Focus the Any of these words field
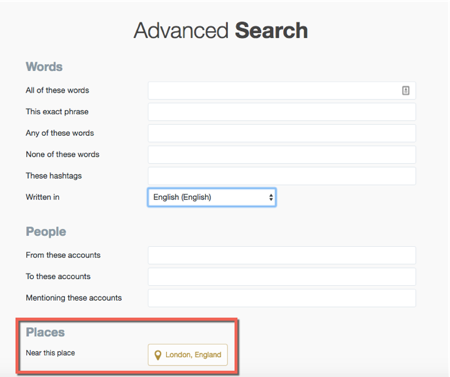The height and width of the screenshot is (377, 450). pyautogui.click(x=282, y=133)
